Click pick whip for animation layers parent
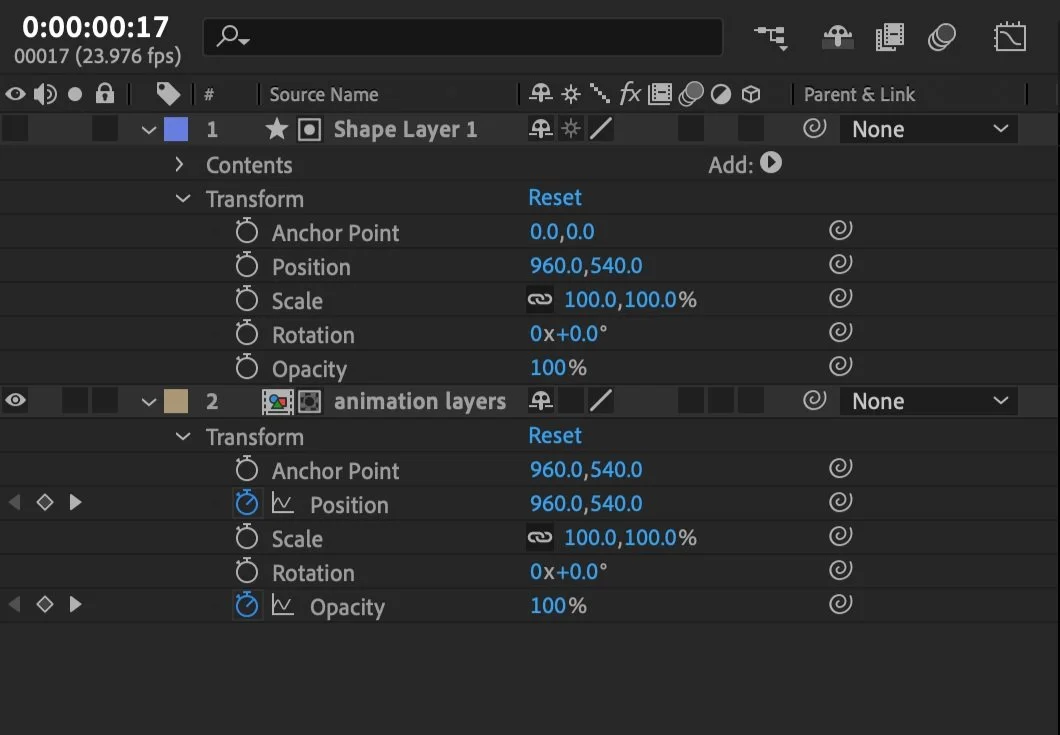This screenshot has height=735, width=1060. point(815,400)
